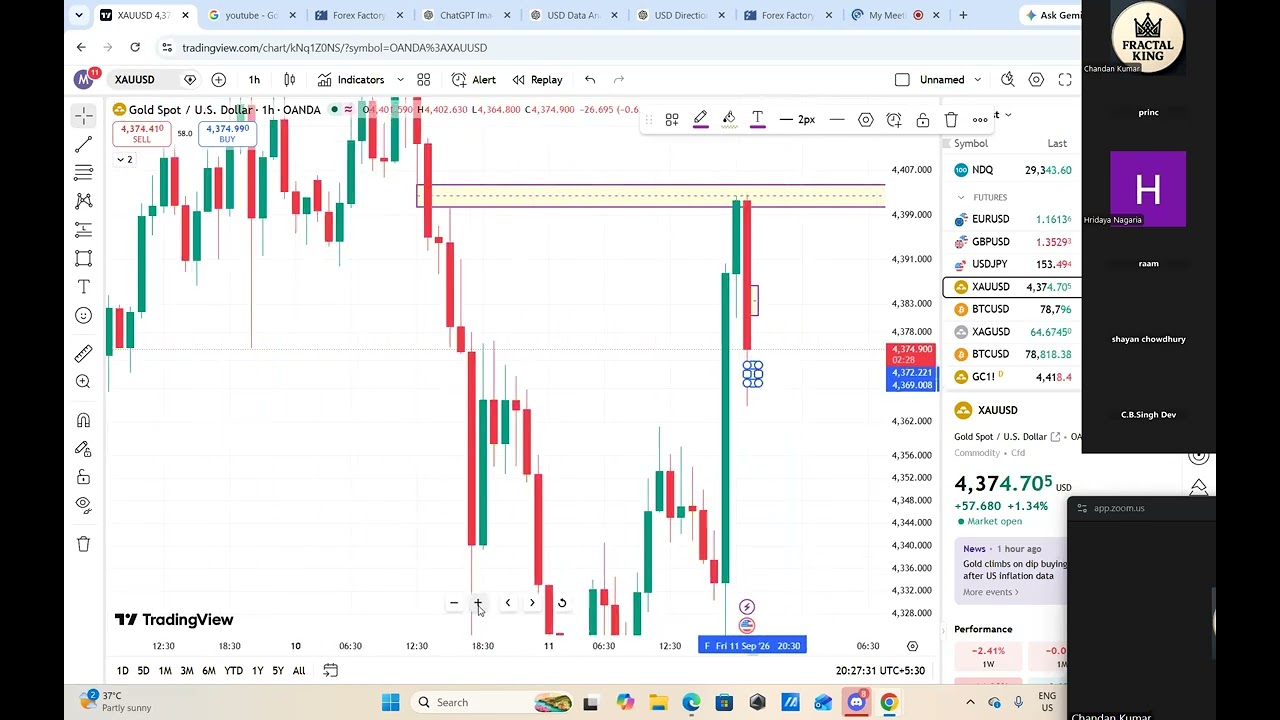
Task: Open the candlestick chart type selector
Action: tap(290, 80)
